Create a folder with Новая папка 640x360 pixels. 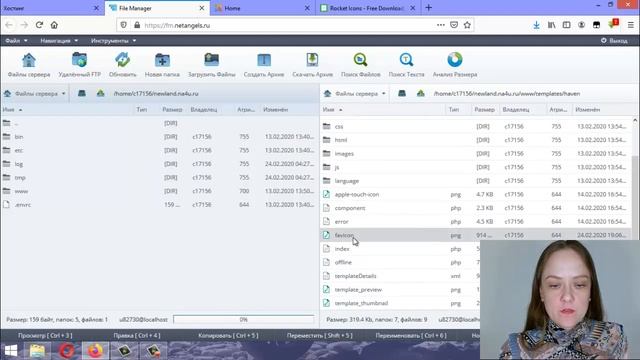coord(162,65)
